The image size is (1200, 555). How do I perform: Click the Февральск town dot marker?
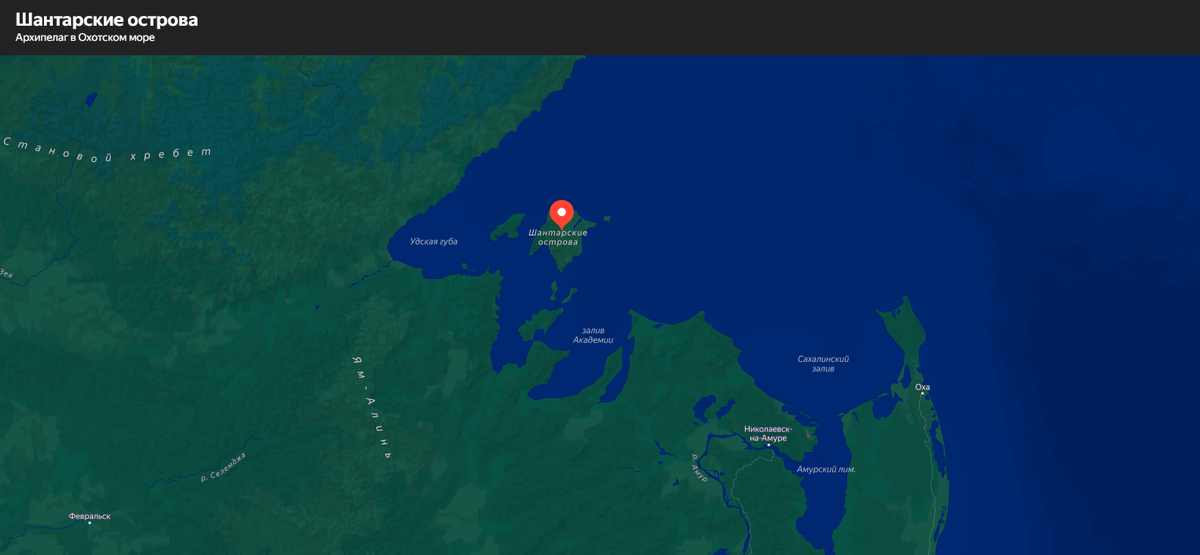point(90,523)
